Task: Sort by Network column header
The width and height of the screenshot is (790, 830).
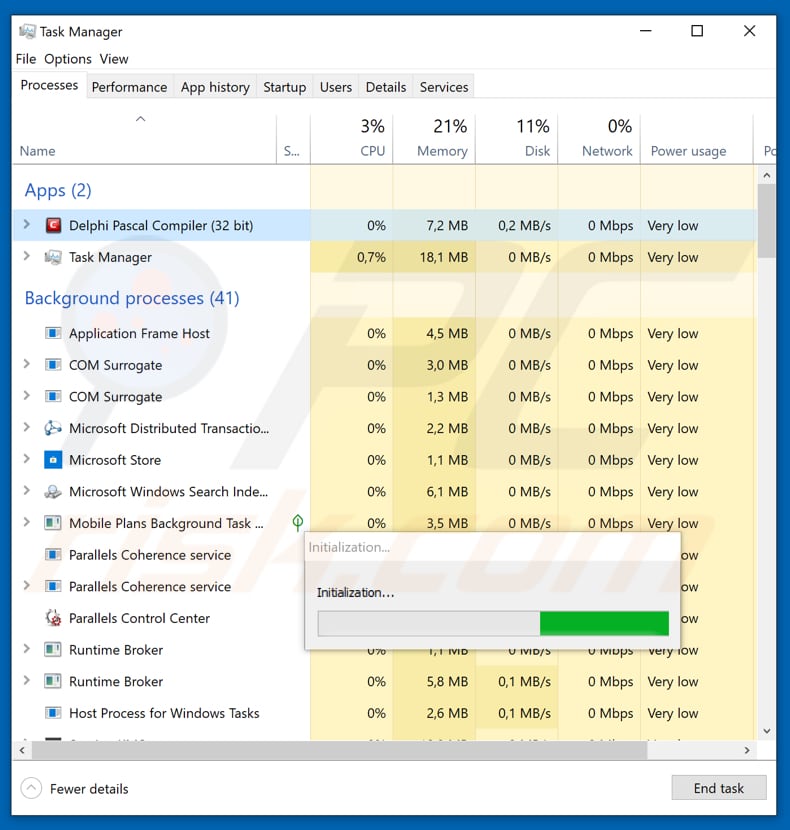Action: [x=599, y=139]
